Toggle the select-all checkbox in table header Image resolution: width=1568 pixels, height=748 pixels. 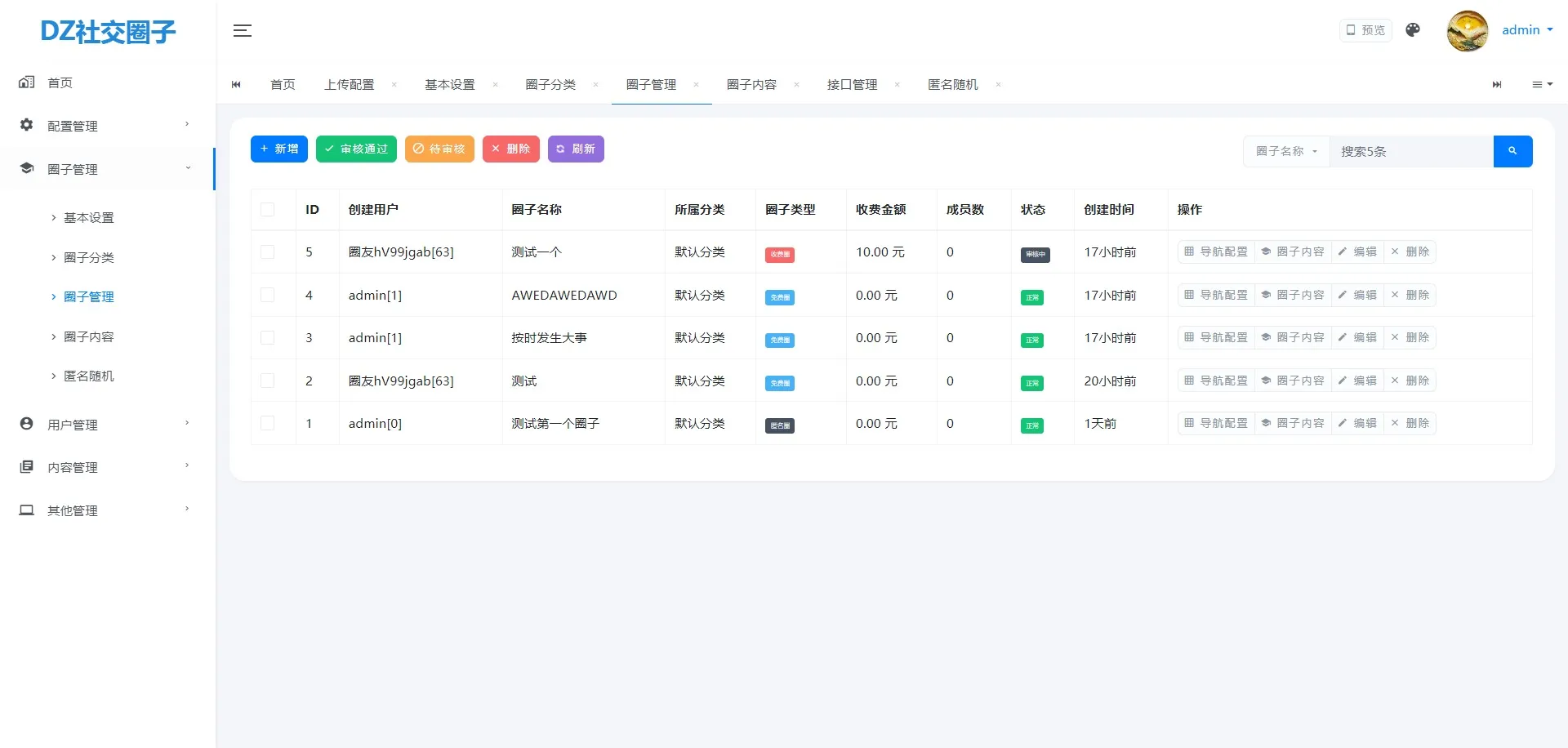[269, 209]
